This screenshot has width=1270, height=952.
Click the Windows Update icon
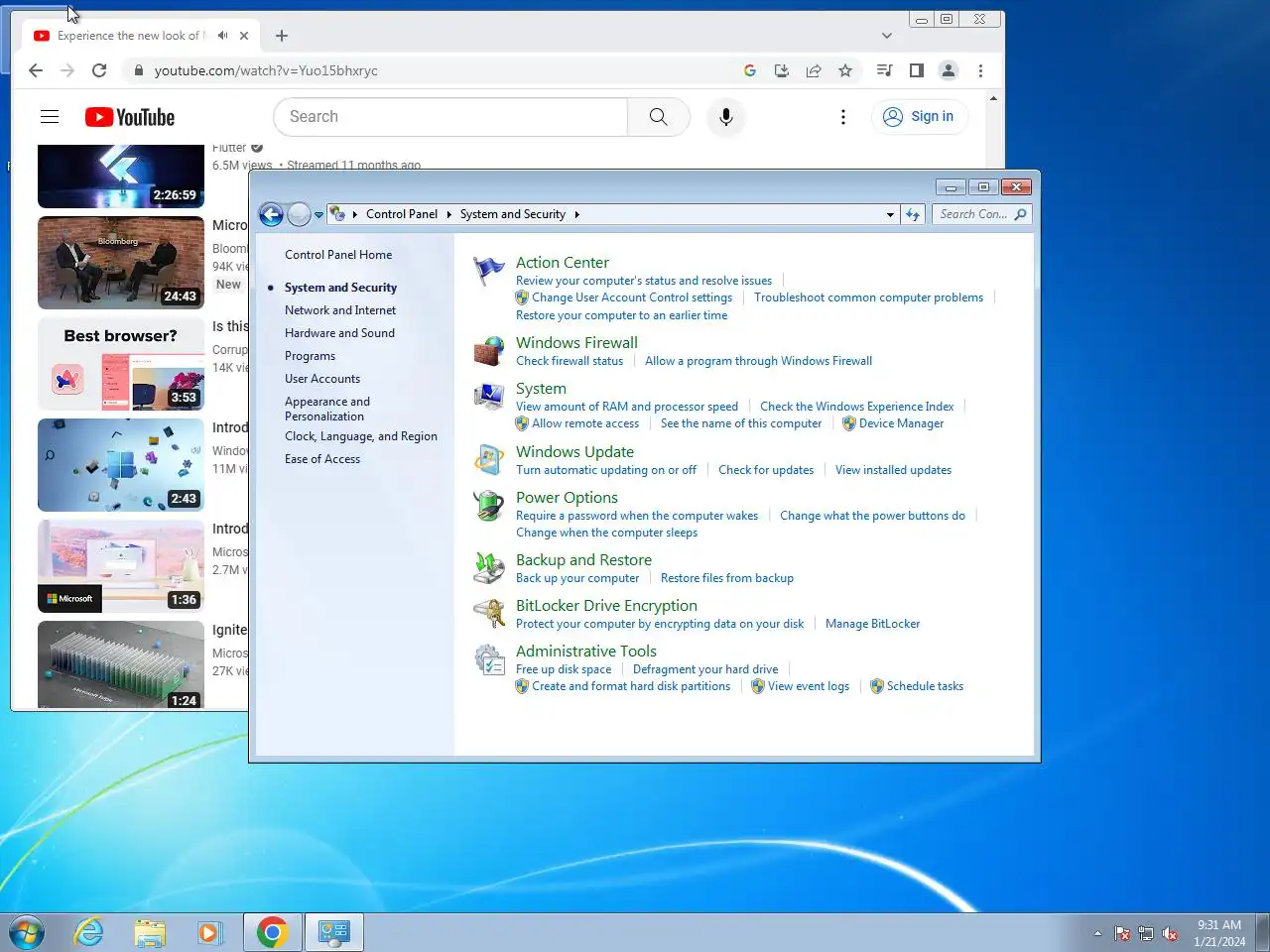[489, 459]
